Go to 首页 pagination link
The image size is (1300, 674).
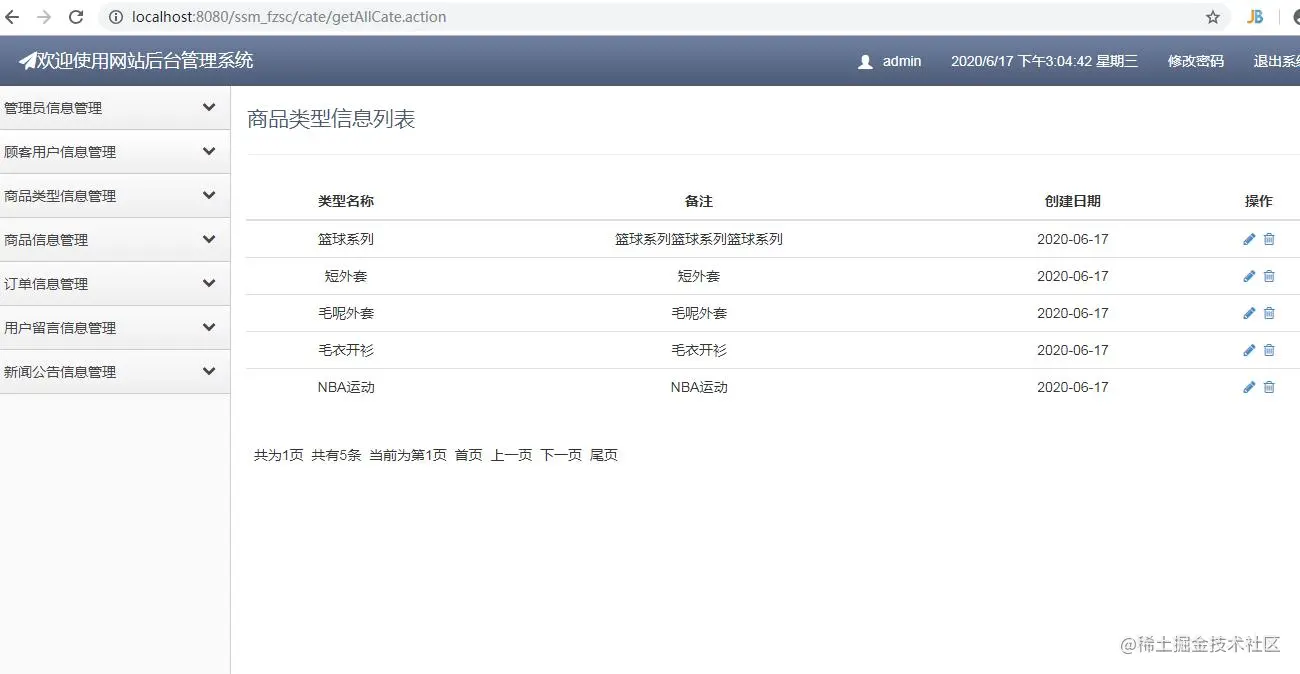click(x=468, y=455)
